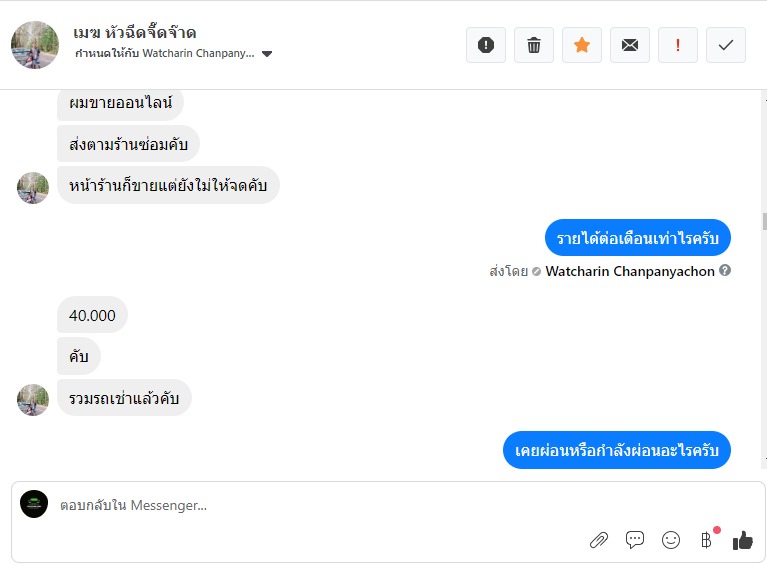767x564 pixels.
Task: Toggle the orange follow-up star
Action: pyautogui.click(x=582, y=45)
